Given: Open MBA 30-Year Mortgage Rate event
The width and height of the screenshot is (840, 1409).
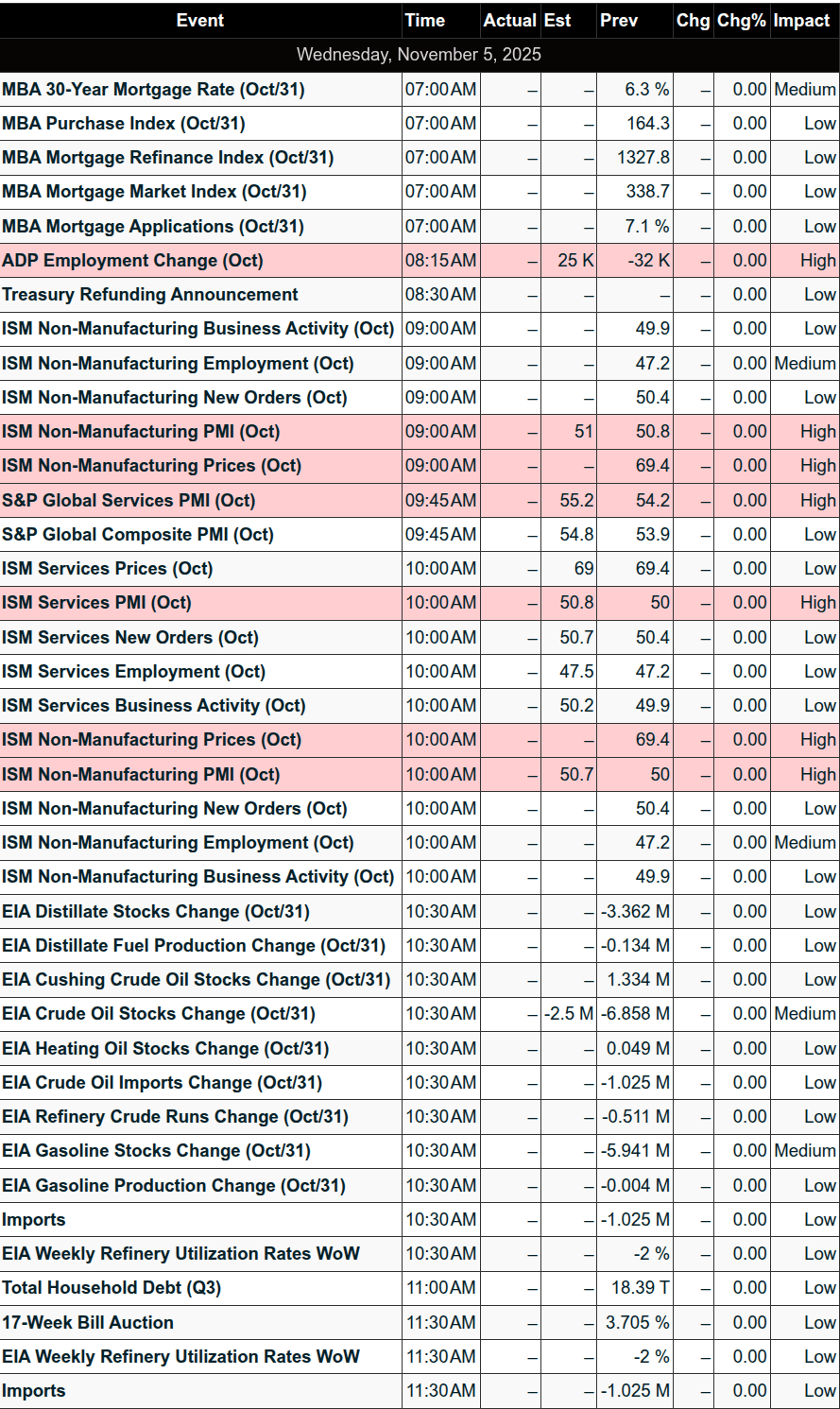Looking at the screenshot, I should (x=153, y=90).
